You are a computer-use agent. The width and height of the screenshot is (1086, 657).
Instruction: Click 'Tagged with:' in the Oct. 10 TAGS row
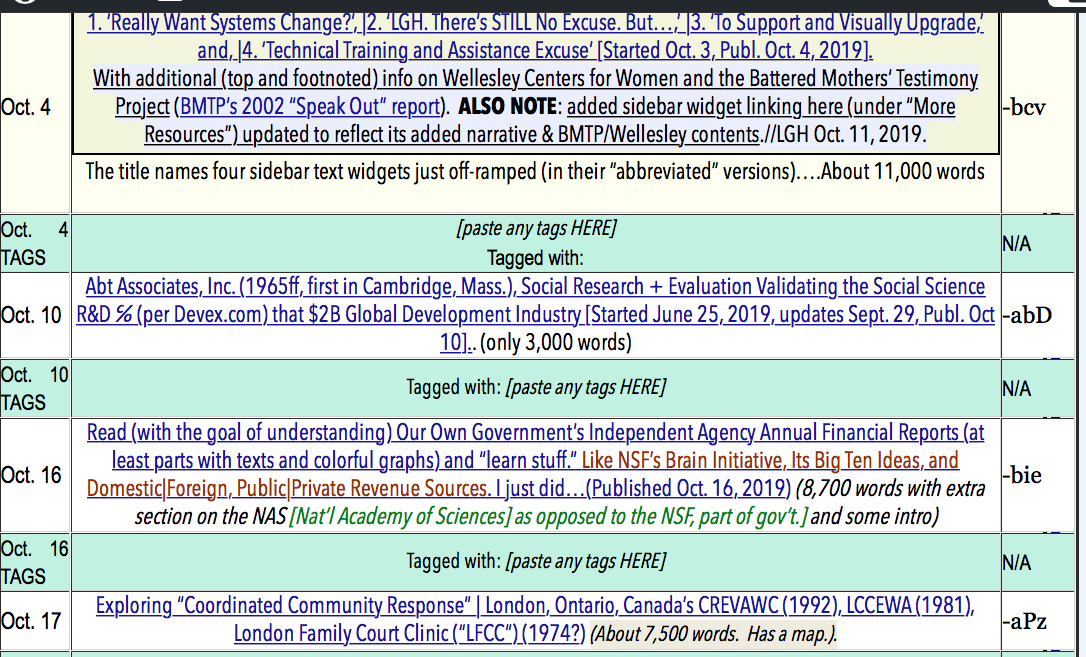[x=454, y=387]
